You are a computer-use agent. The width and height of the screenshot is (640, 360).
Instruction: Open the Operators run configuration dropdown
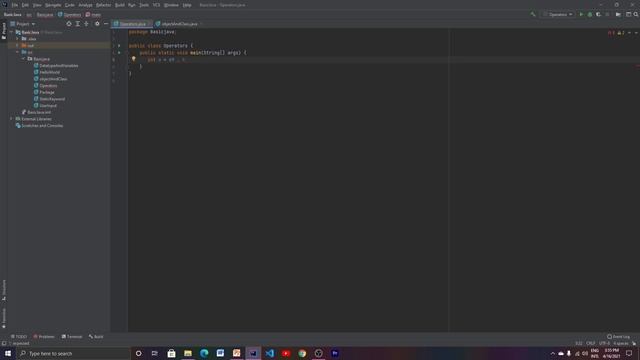pos(558,14)
